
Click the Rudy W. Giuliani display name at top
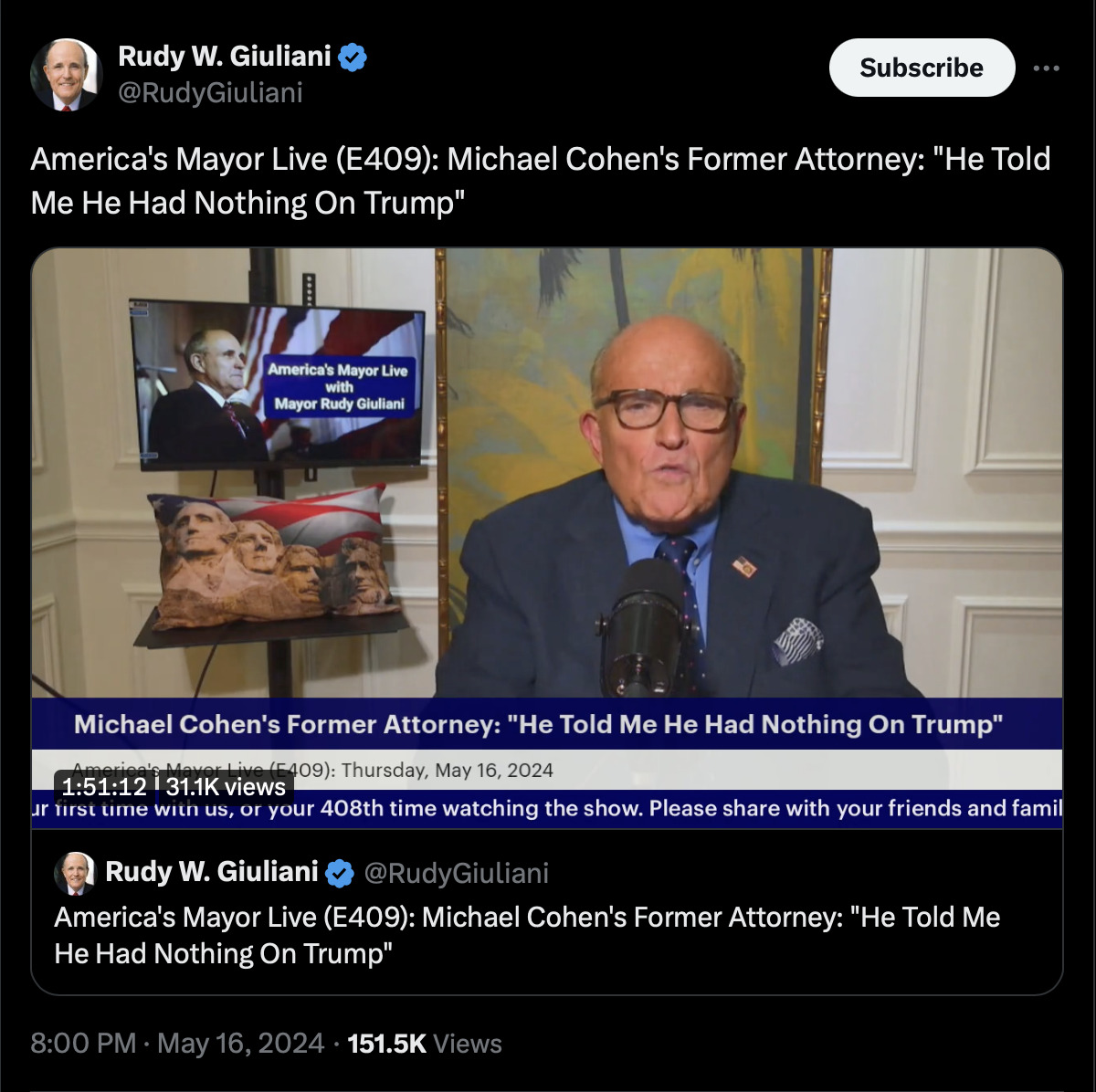click(225, 56)
